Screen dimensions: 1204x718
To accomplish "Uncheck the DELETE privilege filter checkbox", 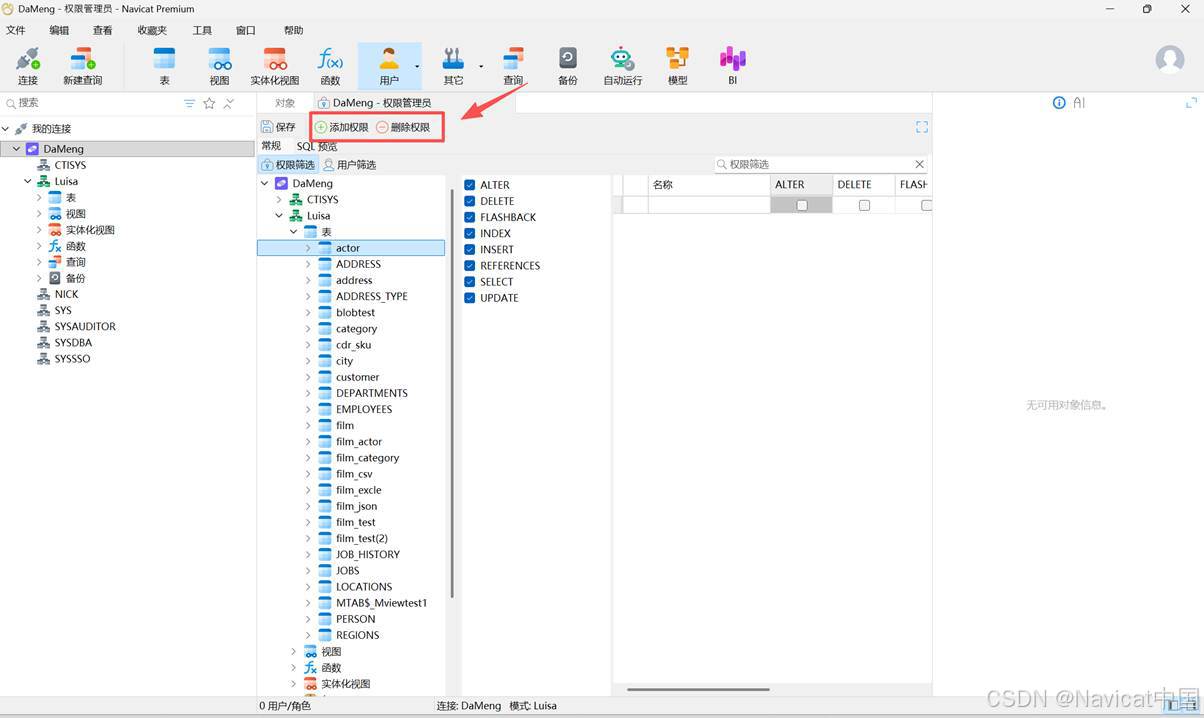I will click(469, 201).
